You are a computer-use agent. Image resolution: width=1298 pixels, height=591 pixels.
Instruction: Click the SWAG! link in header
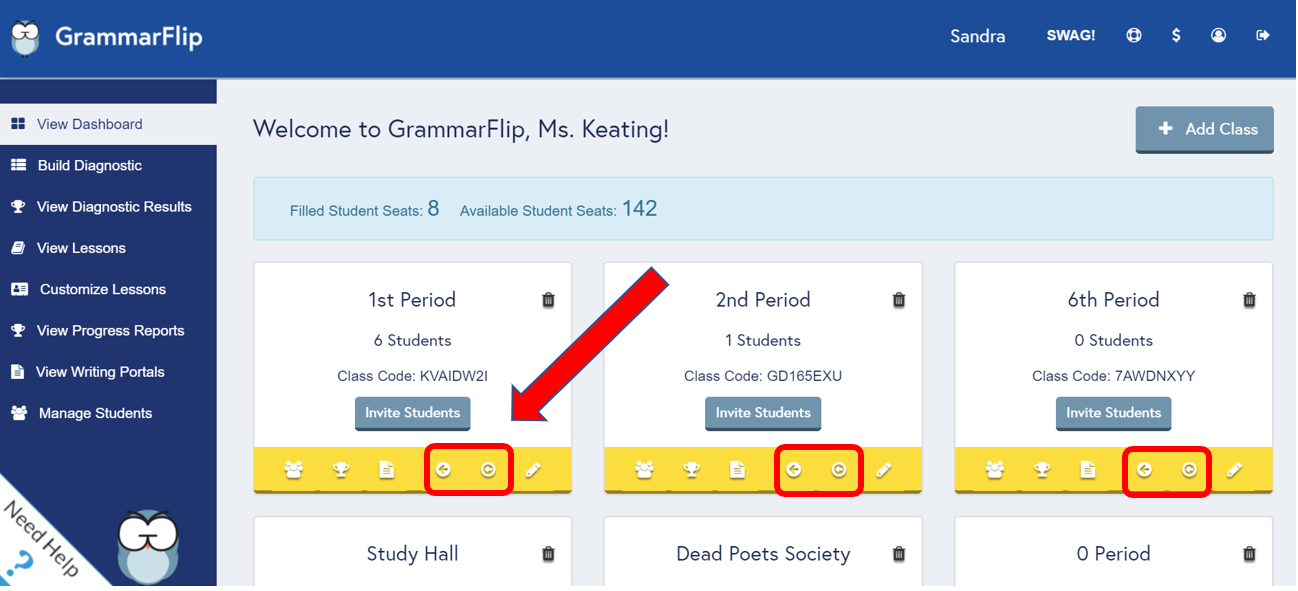pos(1071,35)
